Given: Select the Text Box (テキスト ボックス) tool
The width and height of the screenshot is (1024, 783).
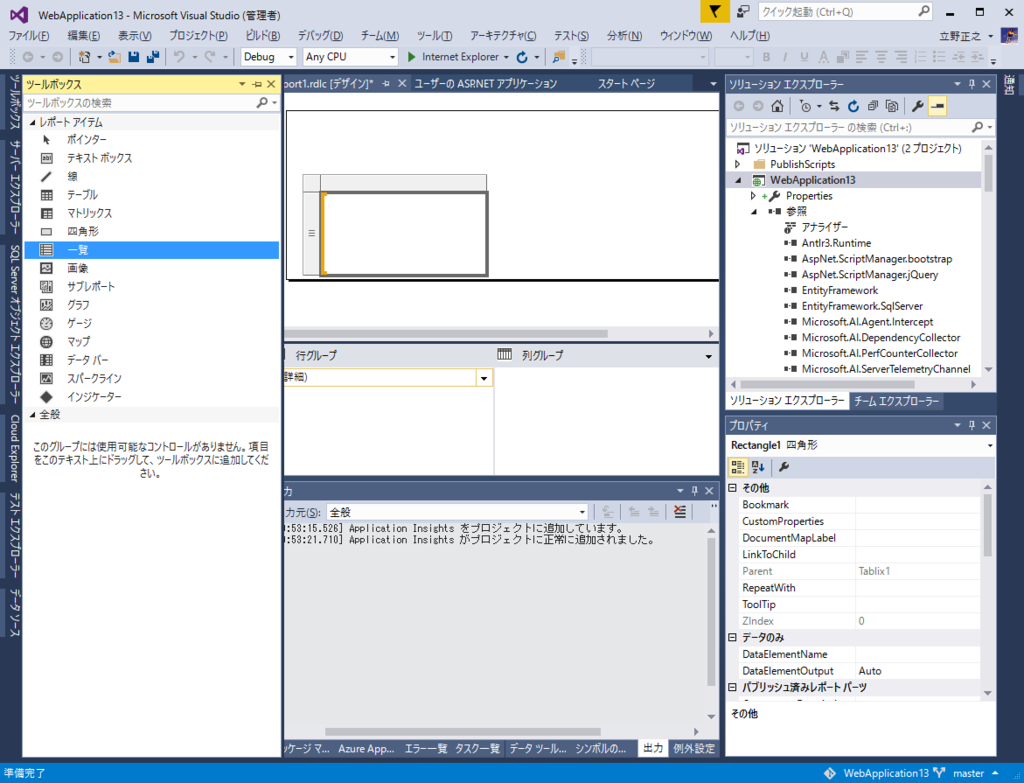Looking at the screenshot, I should [152, 158].
